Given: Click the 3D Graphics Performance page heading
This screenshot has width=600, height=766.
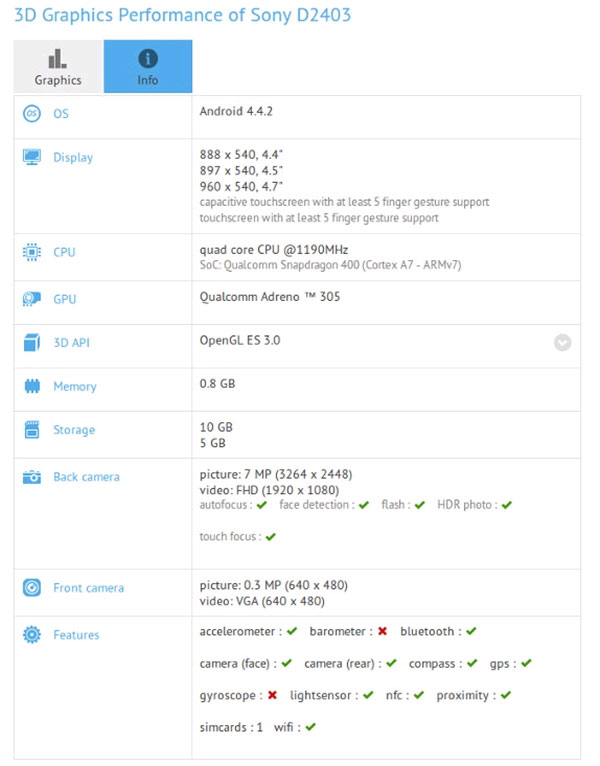Looking at the screenshot, I should tap(182, 16).
